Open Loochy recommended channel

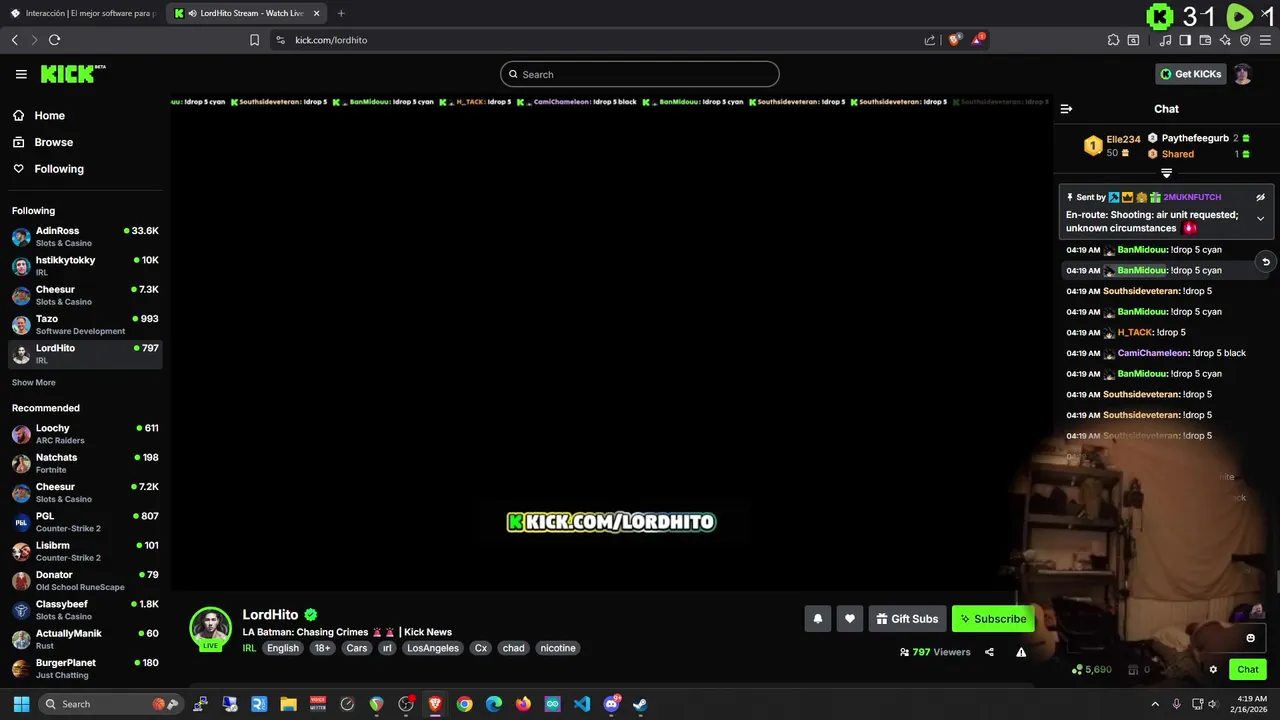coord(85,434)
